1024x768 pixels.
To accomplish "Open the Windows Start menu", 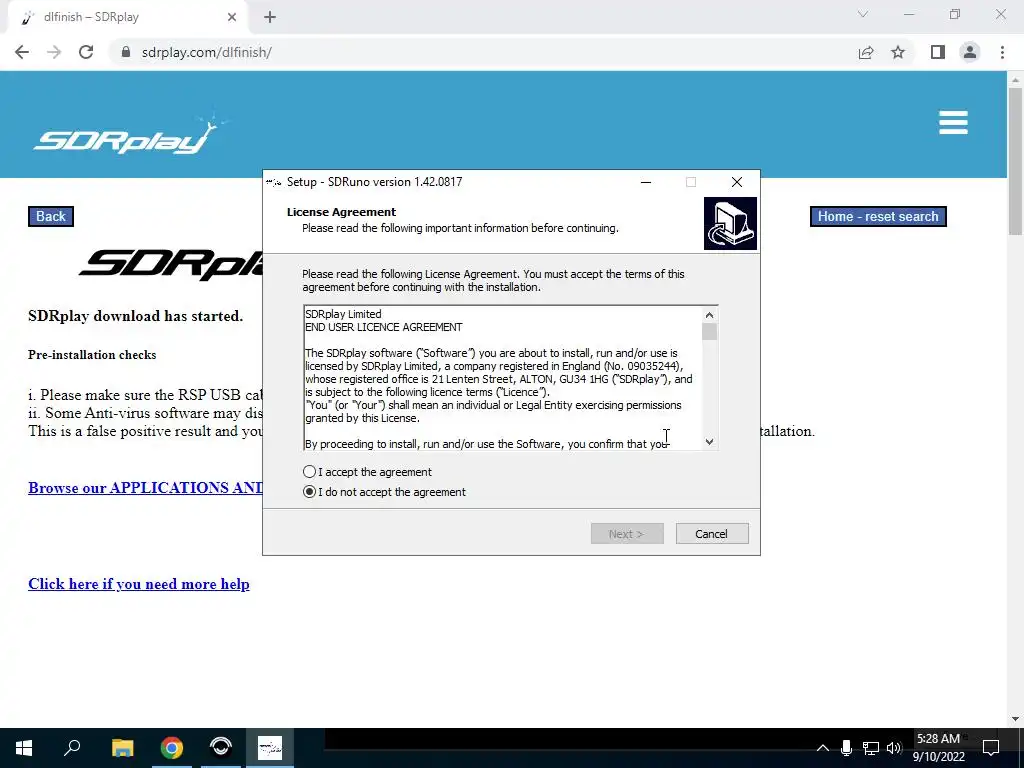I will coord(24,748).
